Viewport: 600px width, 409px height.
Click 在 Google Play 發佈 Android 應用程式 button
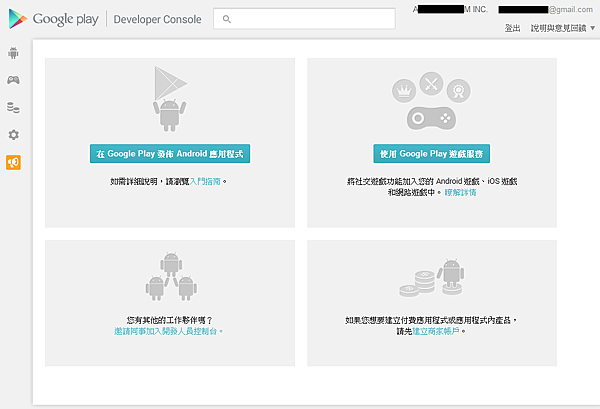pyautogui.click(x=170, y=153)
